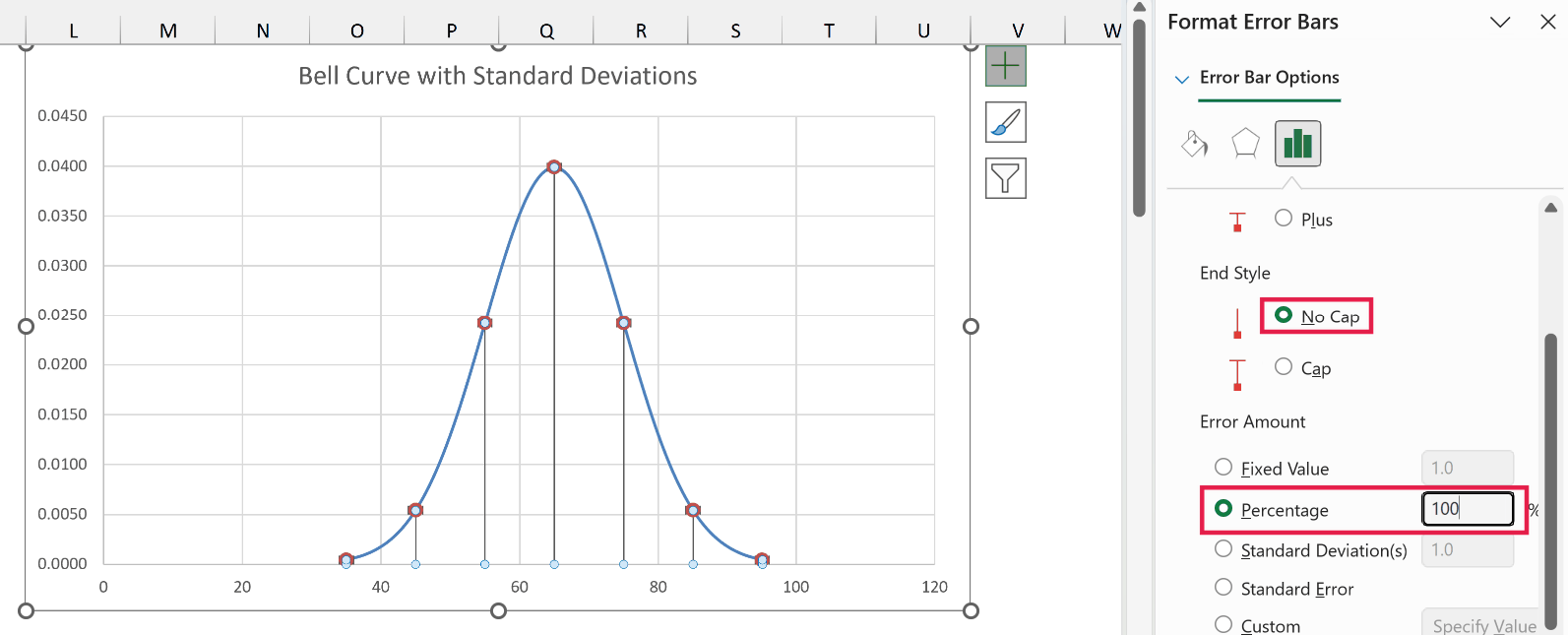This screenshot has width=1568, height=635.
Task: Click the No Cap preview icon
Action: pos(1237,322)
